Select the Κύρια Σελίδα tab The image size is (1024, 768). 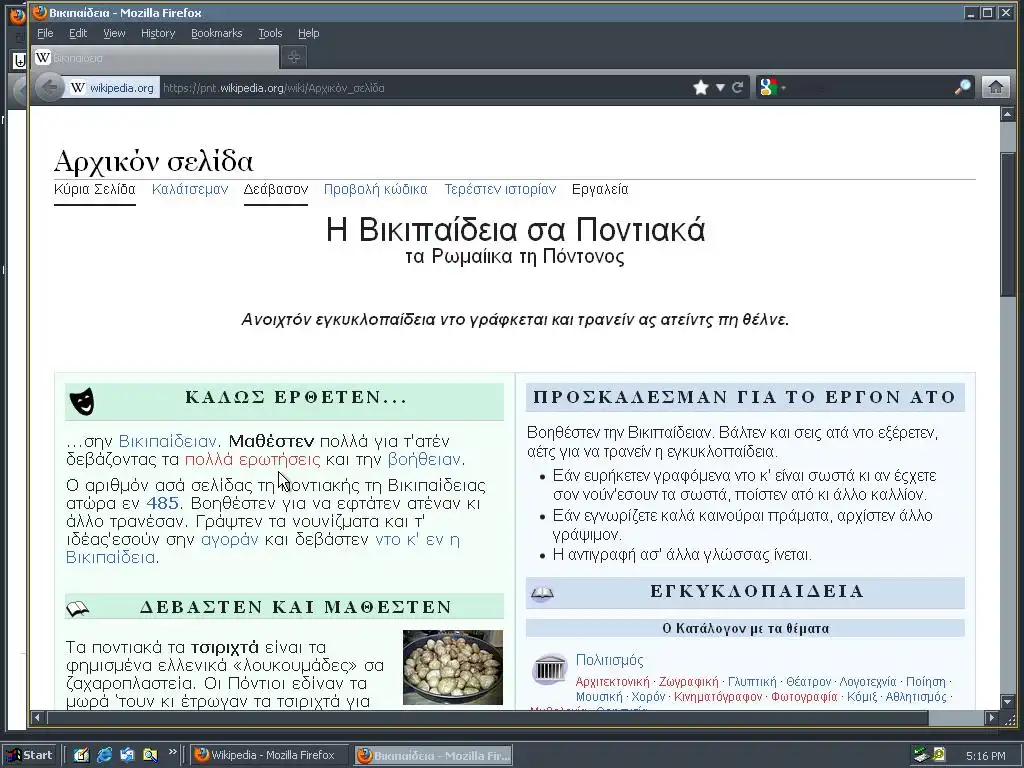[95, 189]
